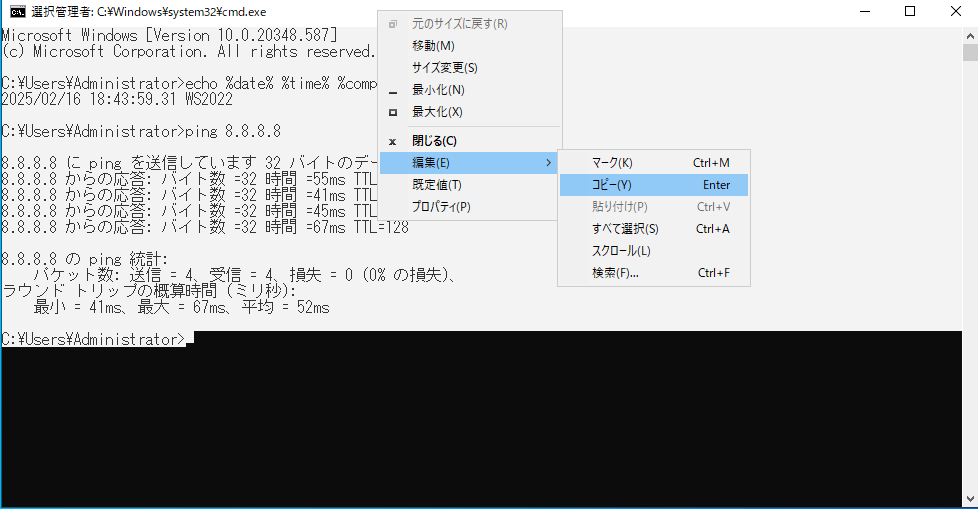This screenshot has width=978, height=509.
Task: Click the vertical scrollbar thumb
Action: click(x=969, y=53)
